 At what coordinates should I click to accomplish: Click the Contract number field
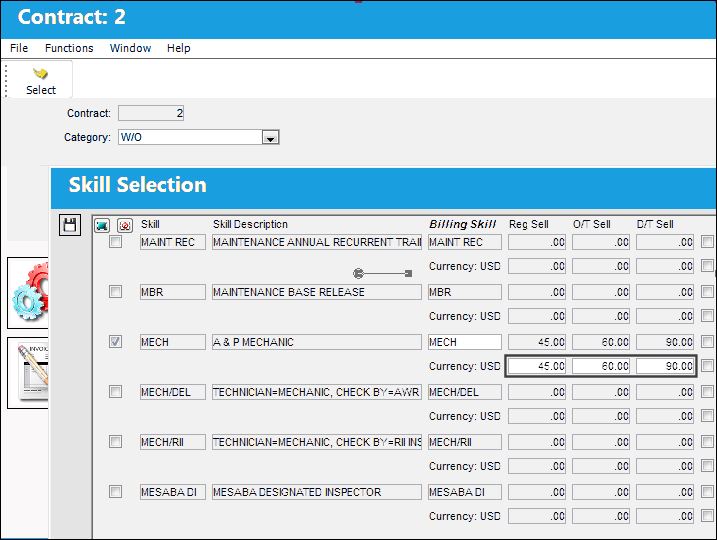151,113
